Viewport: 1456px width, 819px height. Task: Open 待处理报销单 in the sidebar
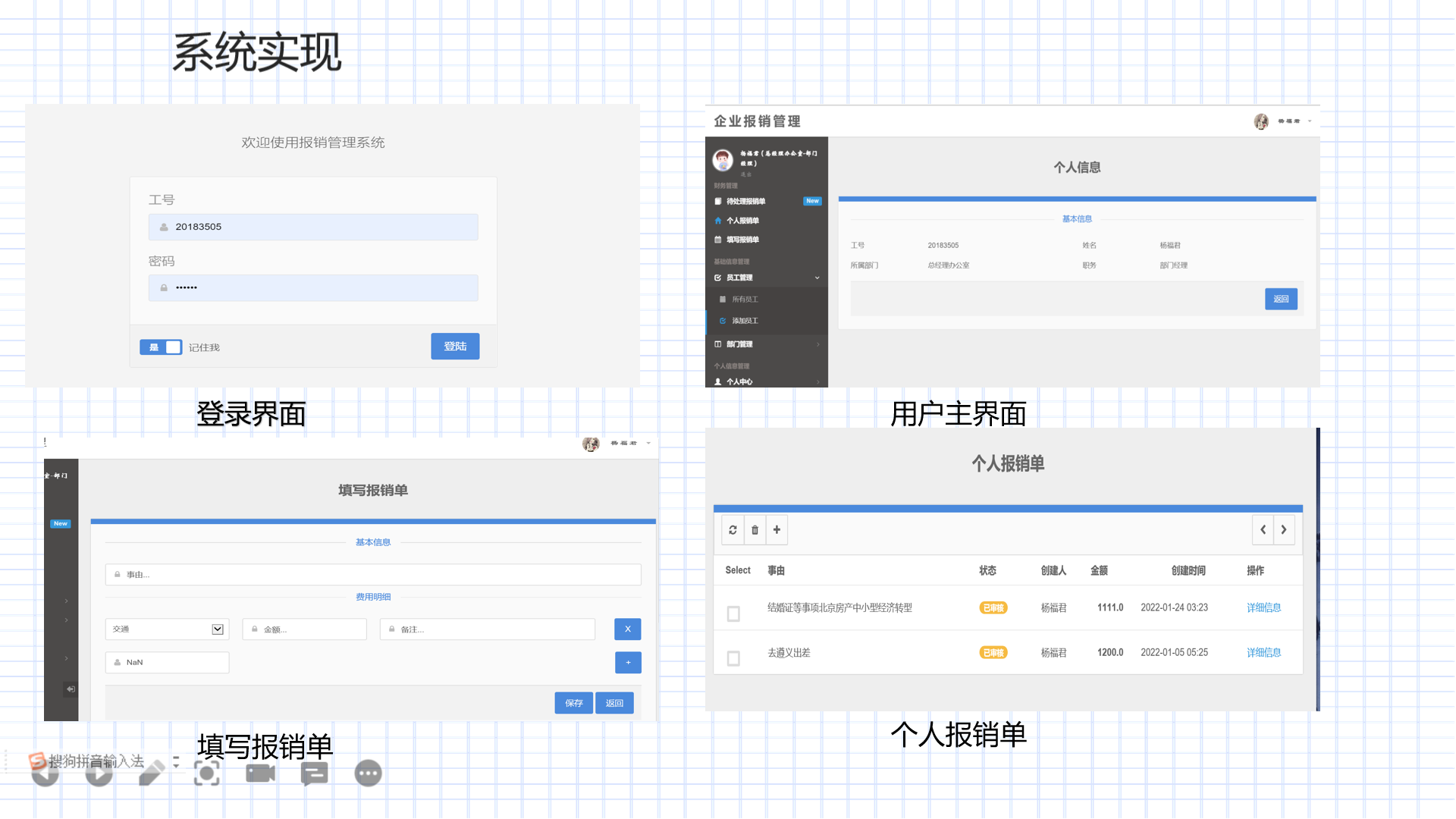pos(746,201)
